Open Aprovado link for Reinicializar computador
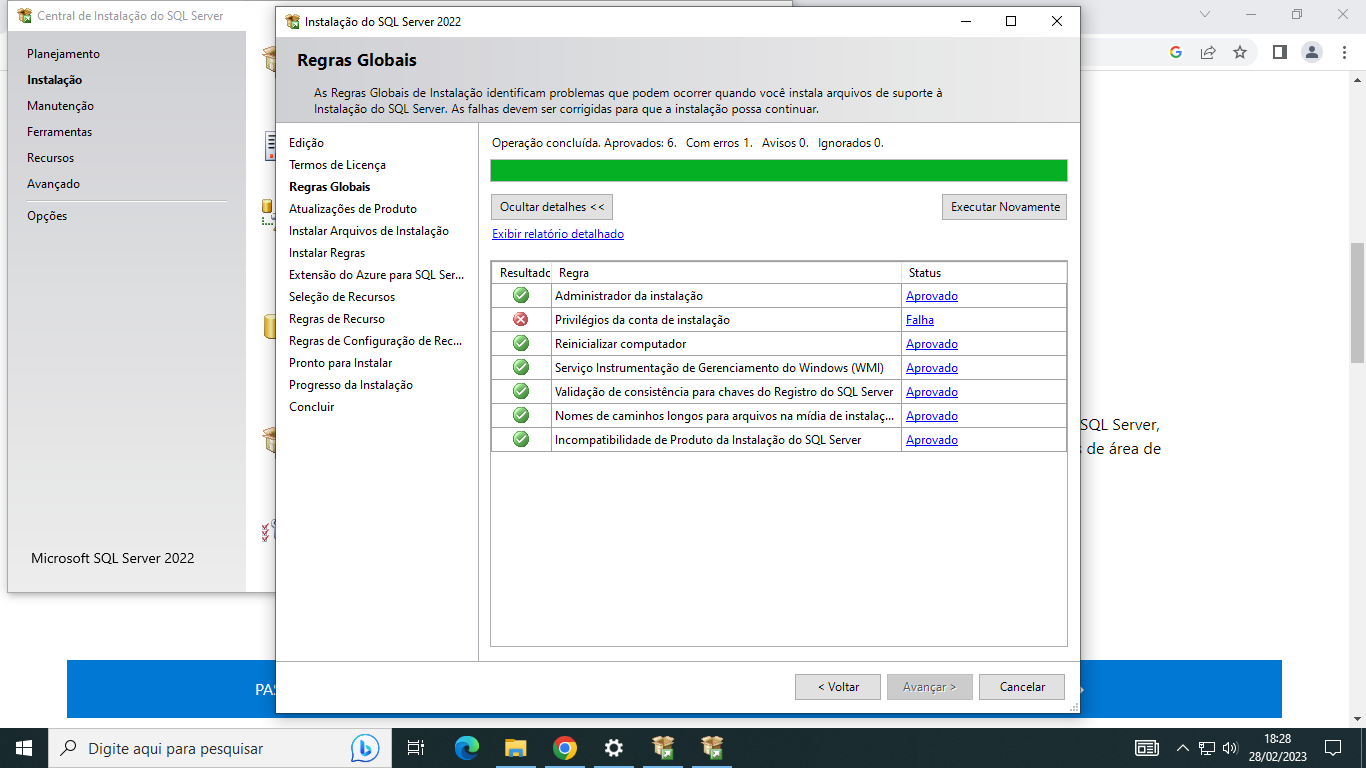This screenshot has height=768, width=1366. click(932, 344)
